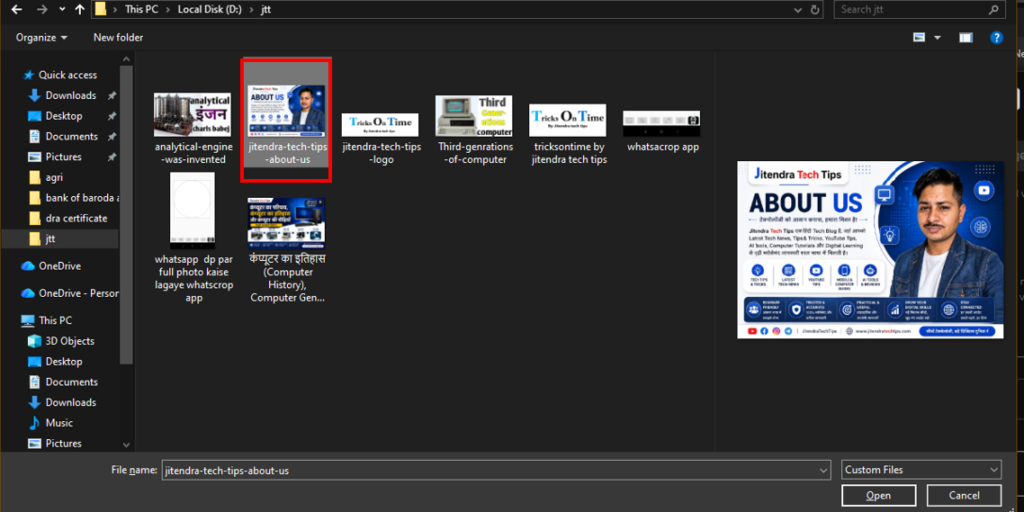Expand the File name dropdown arrow

click(x=822, y=470)
